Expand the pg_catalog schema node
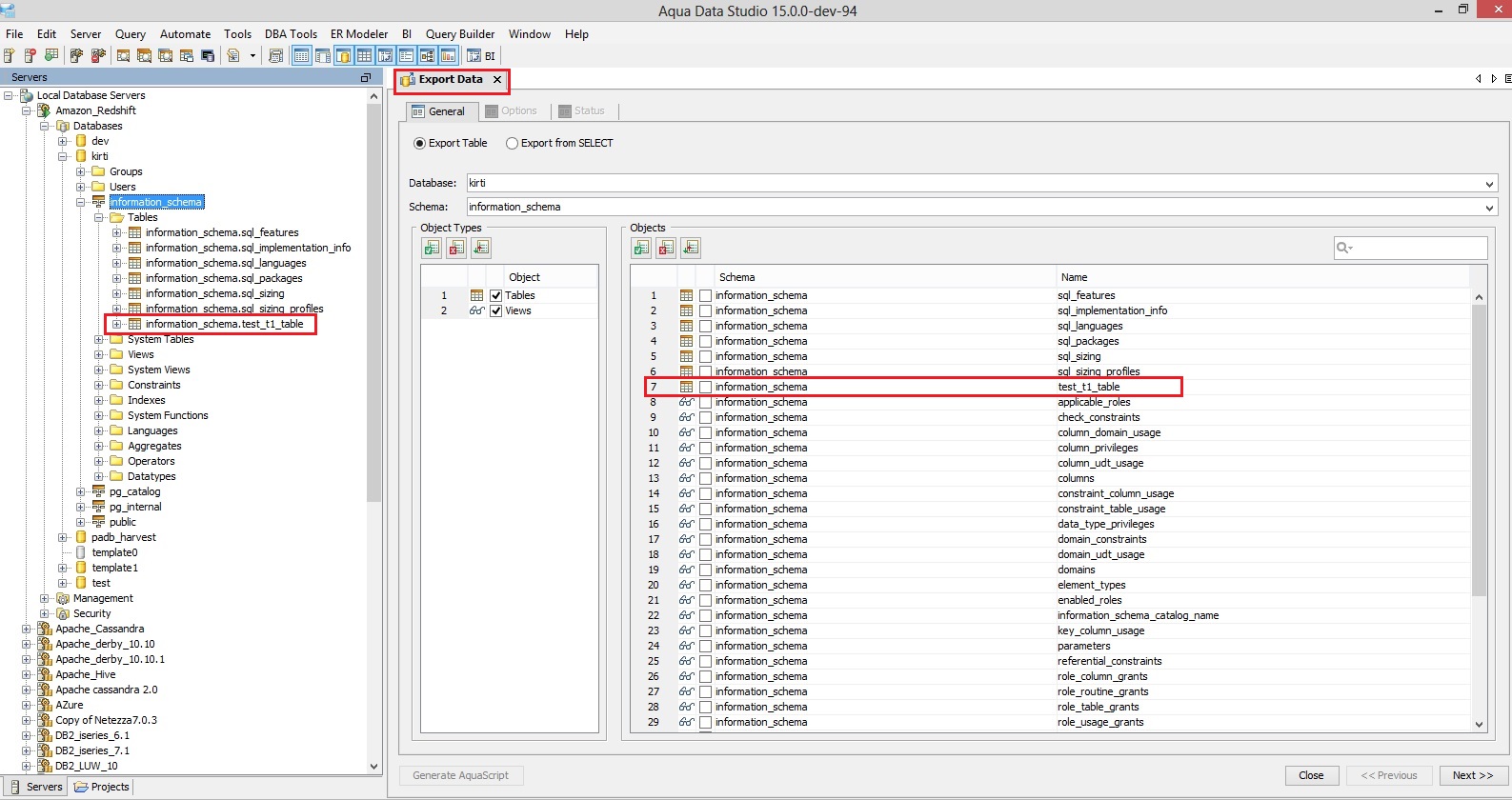 81,491
